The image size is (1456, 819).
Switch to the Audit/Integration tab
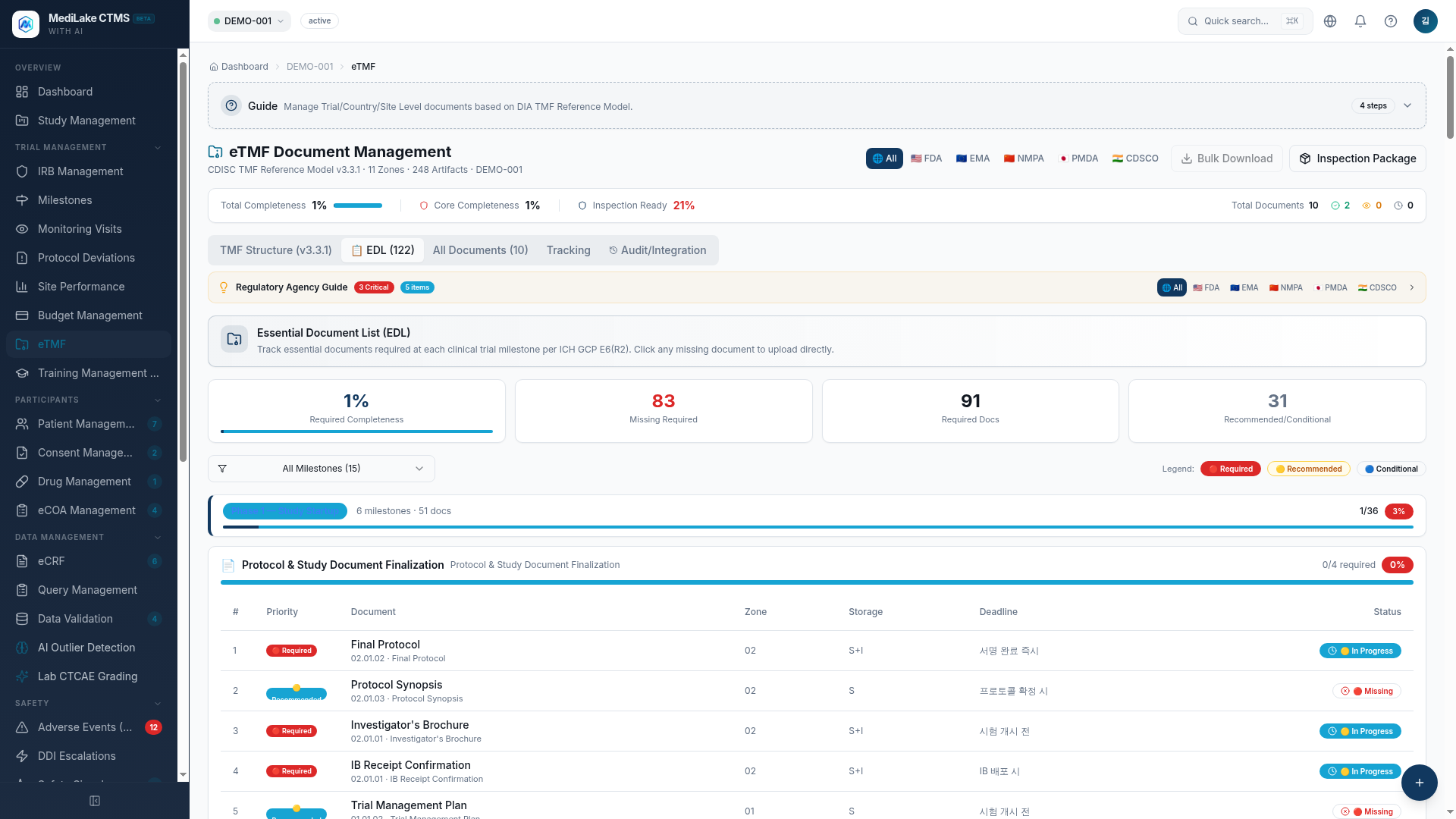tap(657, 250)
